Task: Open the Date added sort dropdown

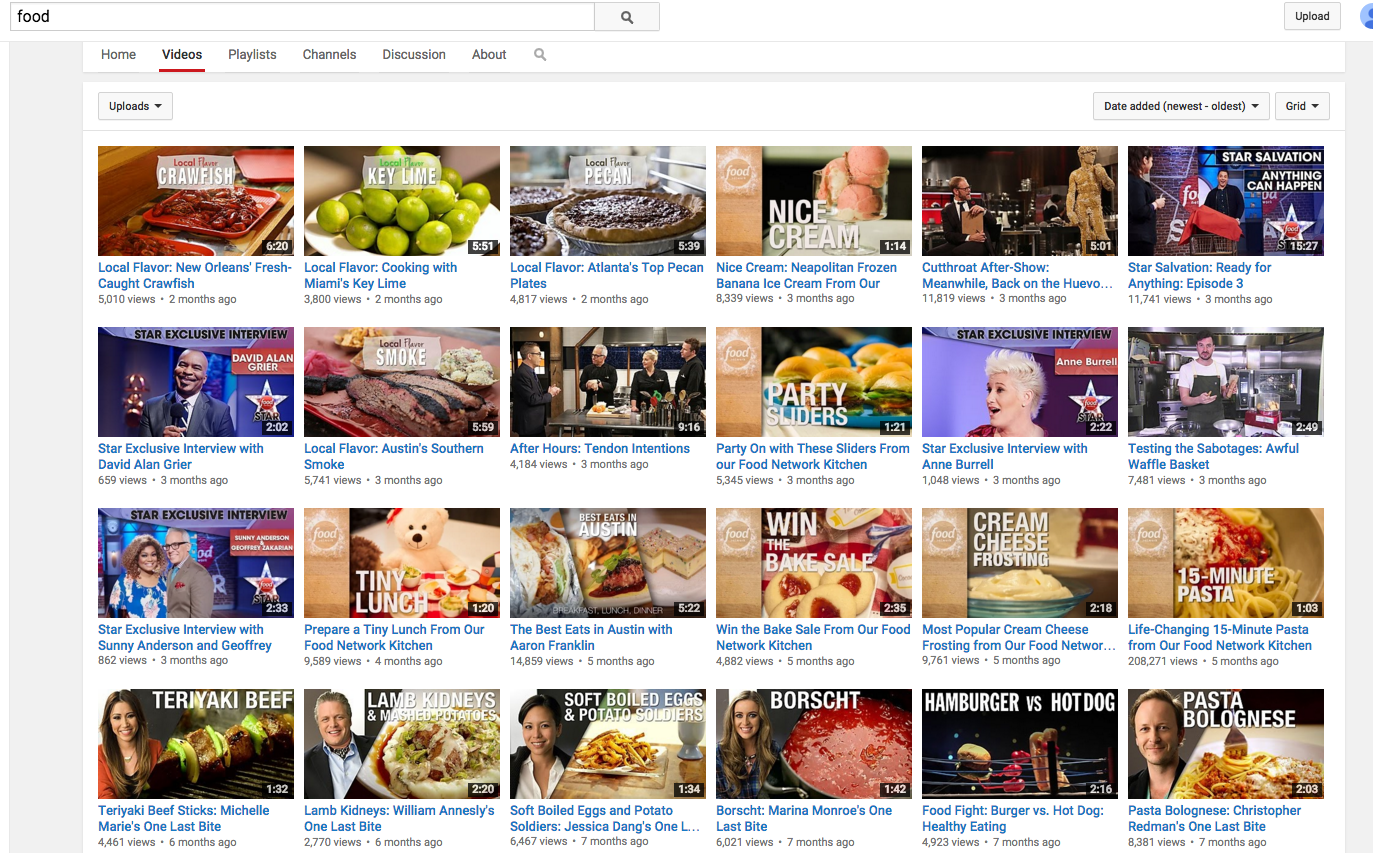Action: [1182, 106]
